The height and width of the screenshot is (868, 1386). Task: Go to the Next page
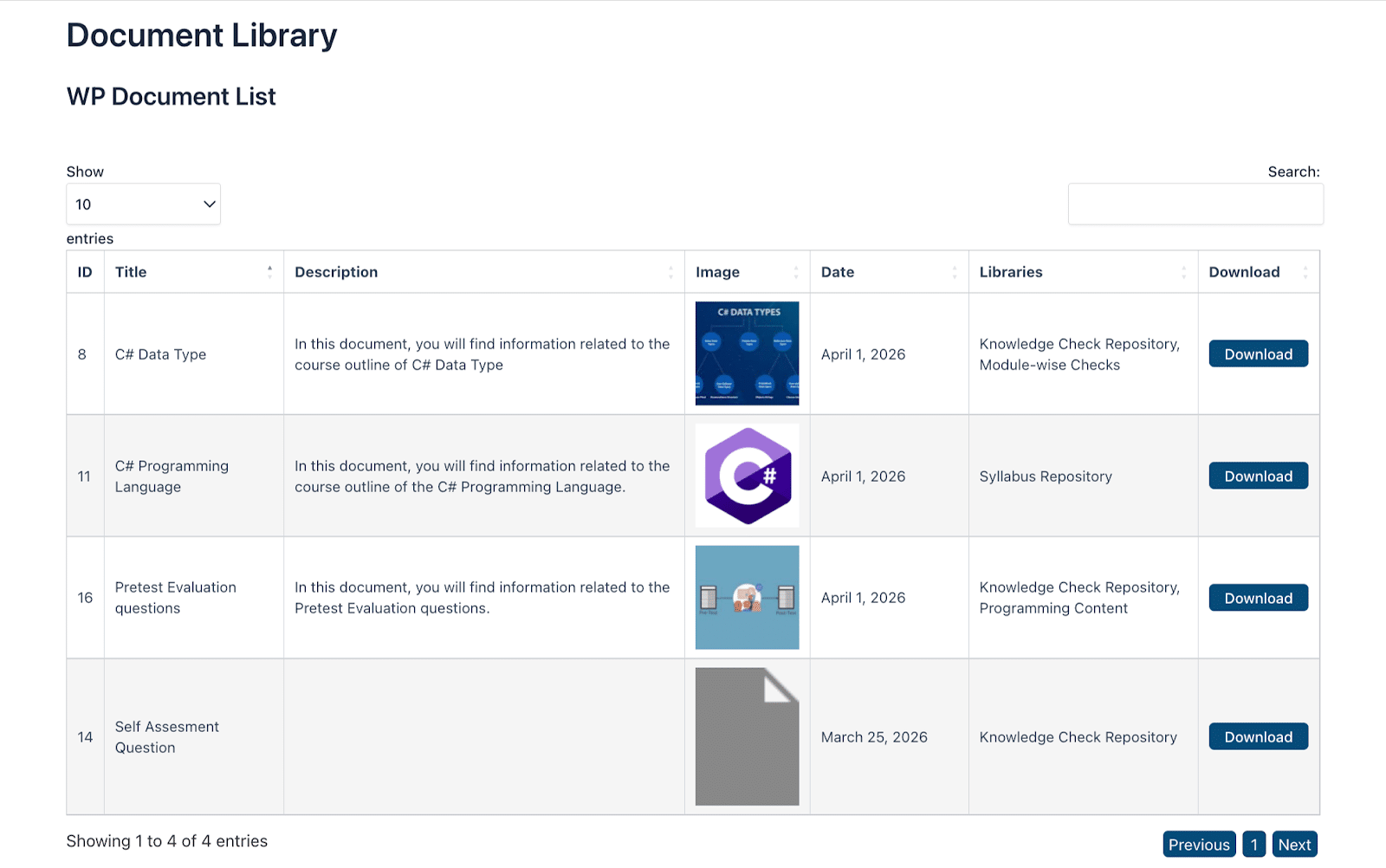[1295, 845]
